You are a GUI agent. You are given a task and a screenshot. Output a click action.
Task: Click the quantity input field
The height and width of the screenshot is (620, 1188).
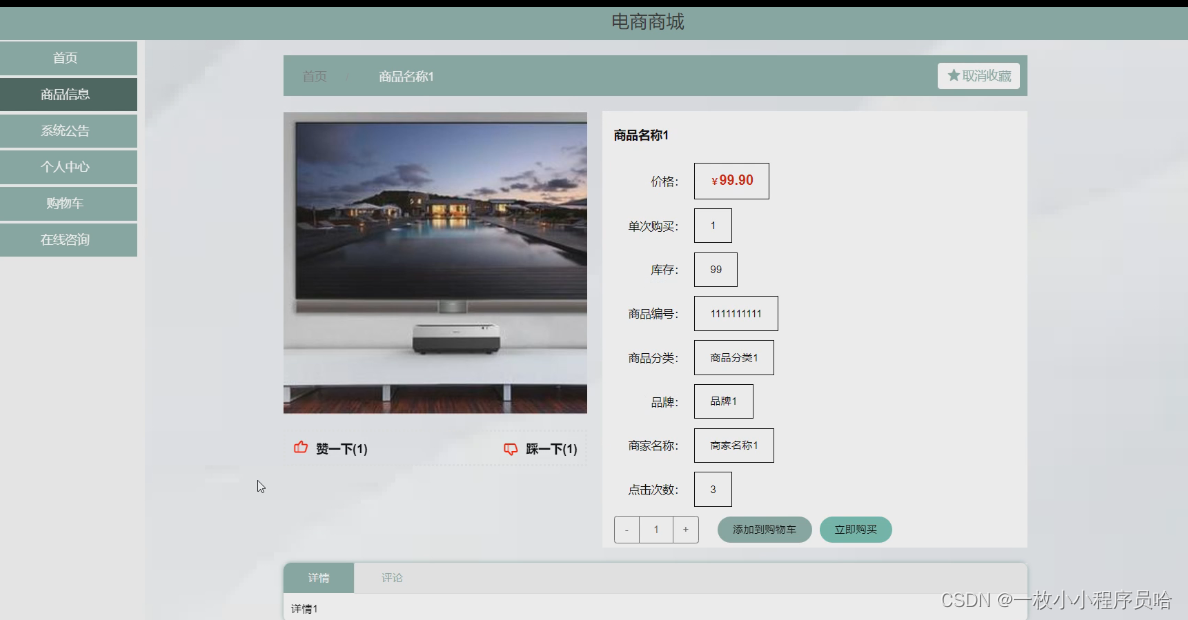[x=656, y=530]
